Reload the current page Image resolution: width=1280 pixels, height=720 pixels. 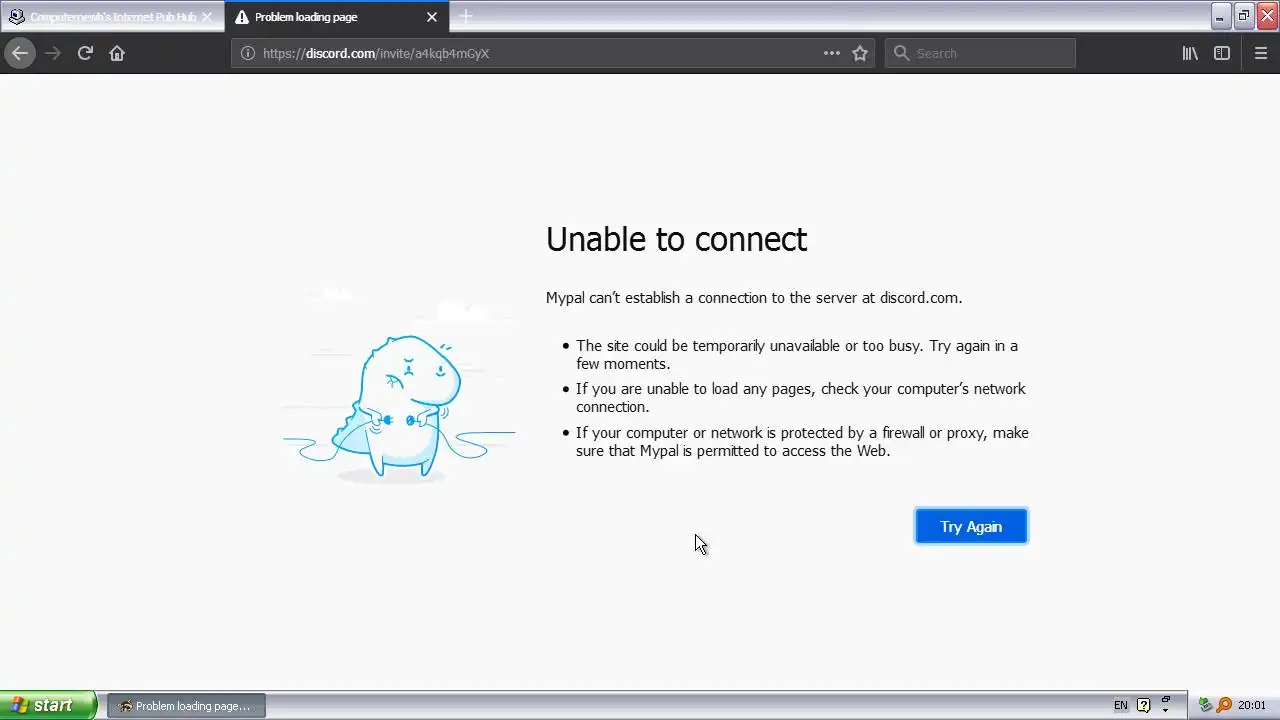pyautogui.click(x=85, y=53)
